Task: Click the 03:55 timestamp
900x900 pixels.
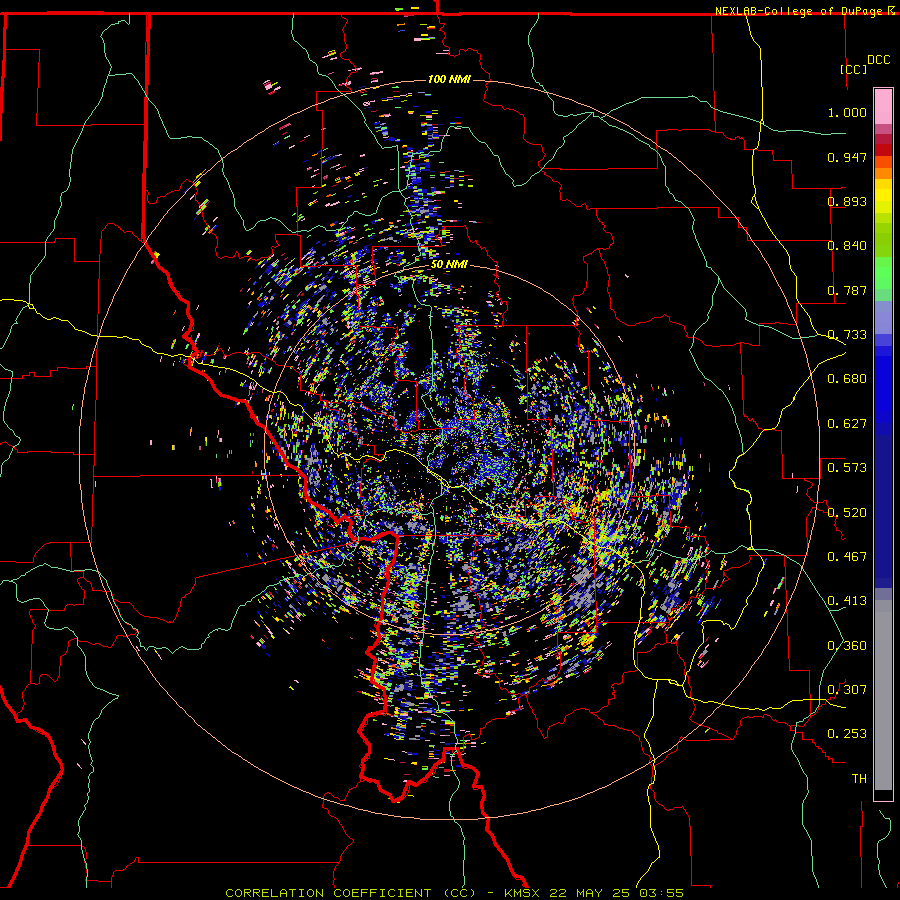Action: tap(664, 893)
